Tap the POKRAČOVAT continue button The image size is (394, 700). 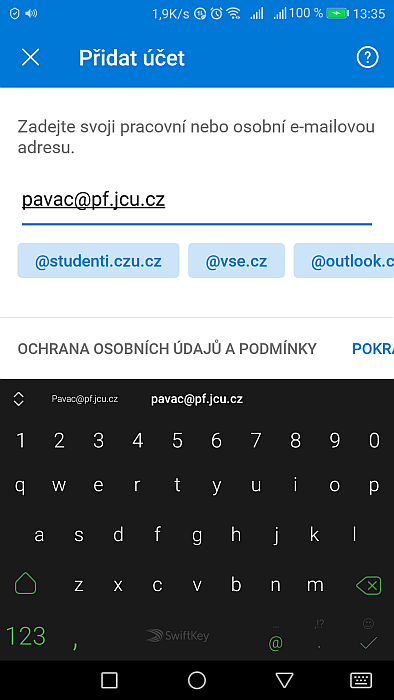click(x=373, y=349)
